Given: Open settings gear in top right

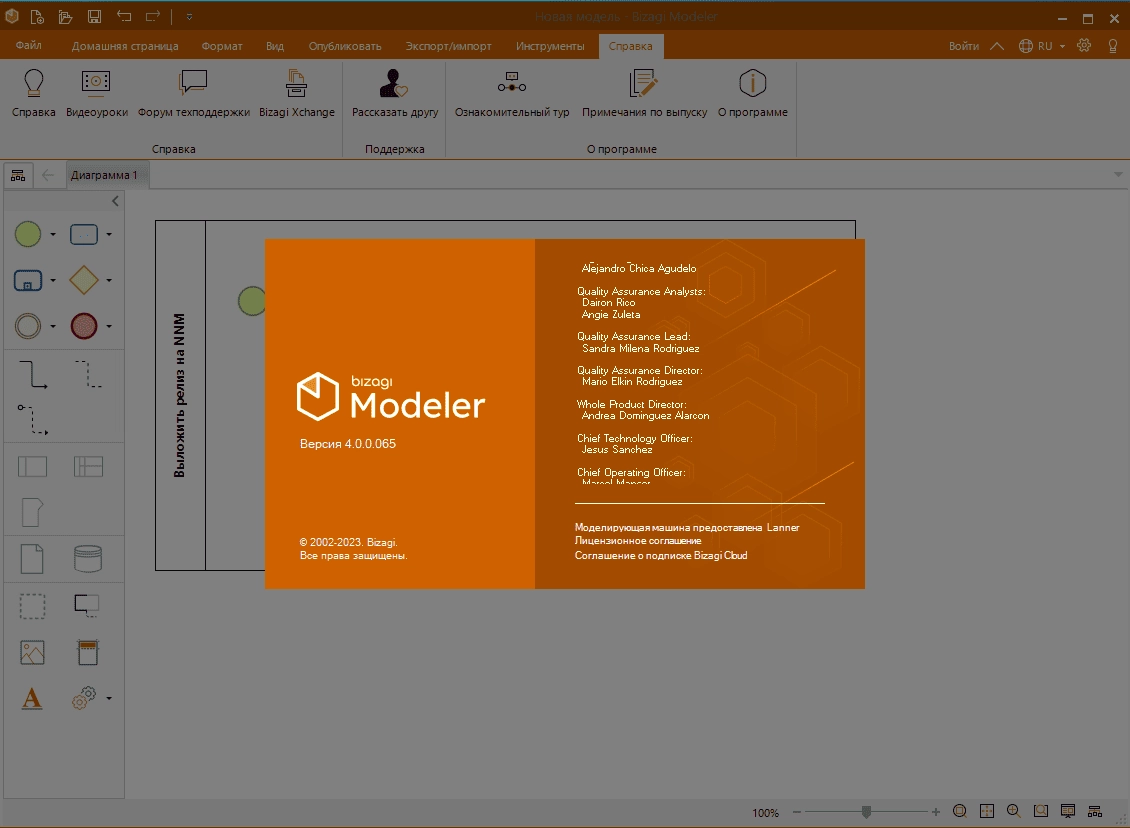Looking at the screenshot, I should pyautogui.click(x=1084, y=45).
